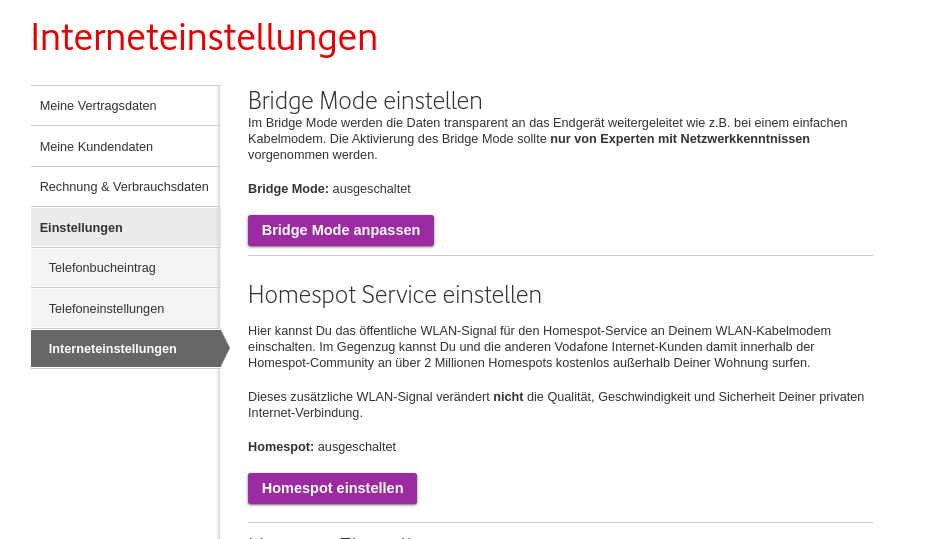Click the Homespot einstellen button
This screenshot has height=539, width=933.
[332, 488]
